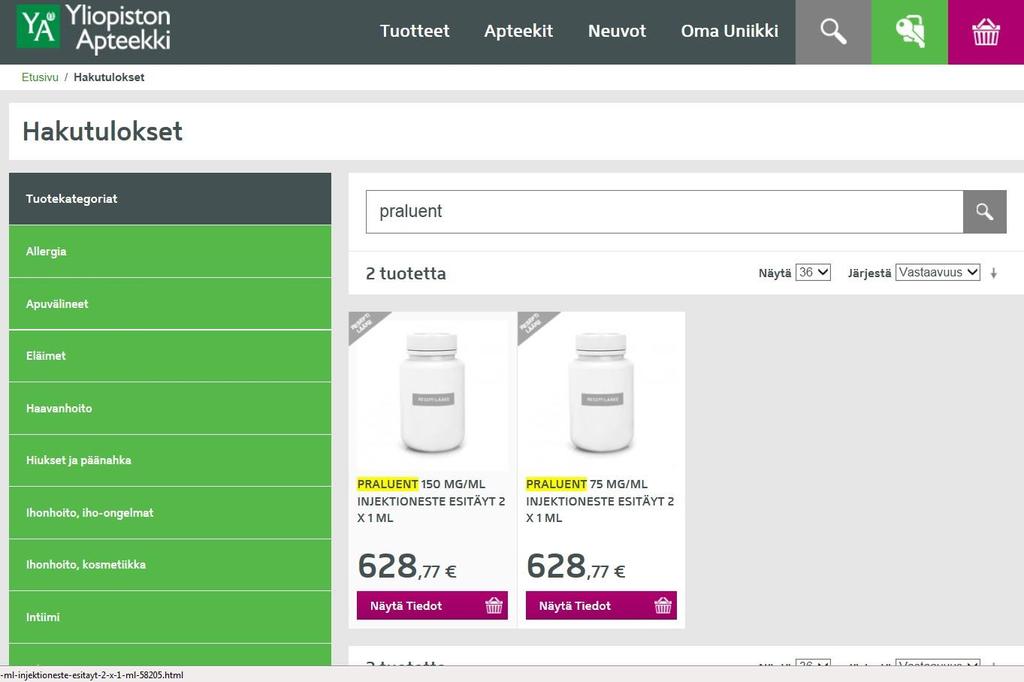Open the Oma Uniikki menu

[x=729, y=31]
